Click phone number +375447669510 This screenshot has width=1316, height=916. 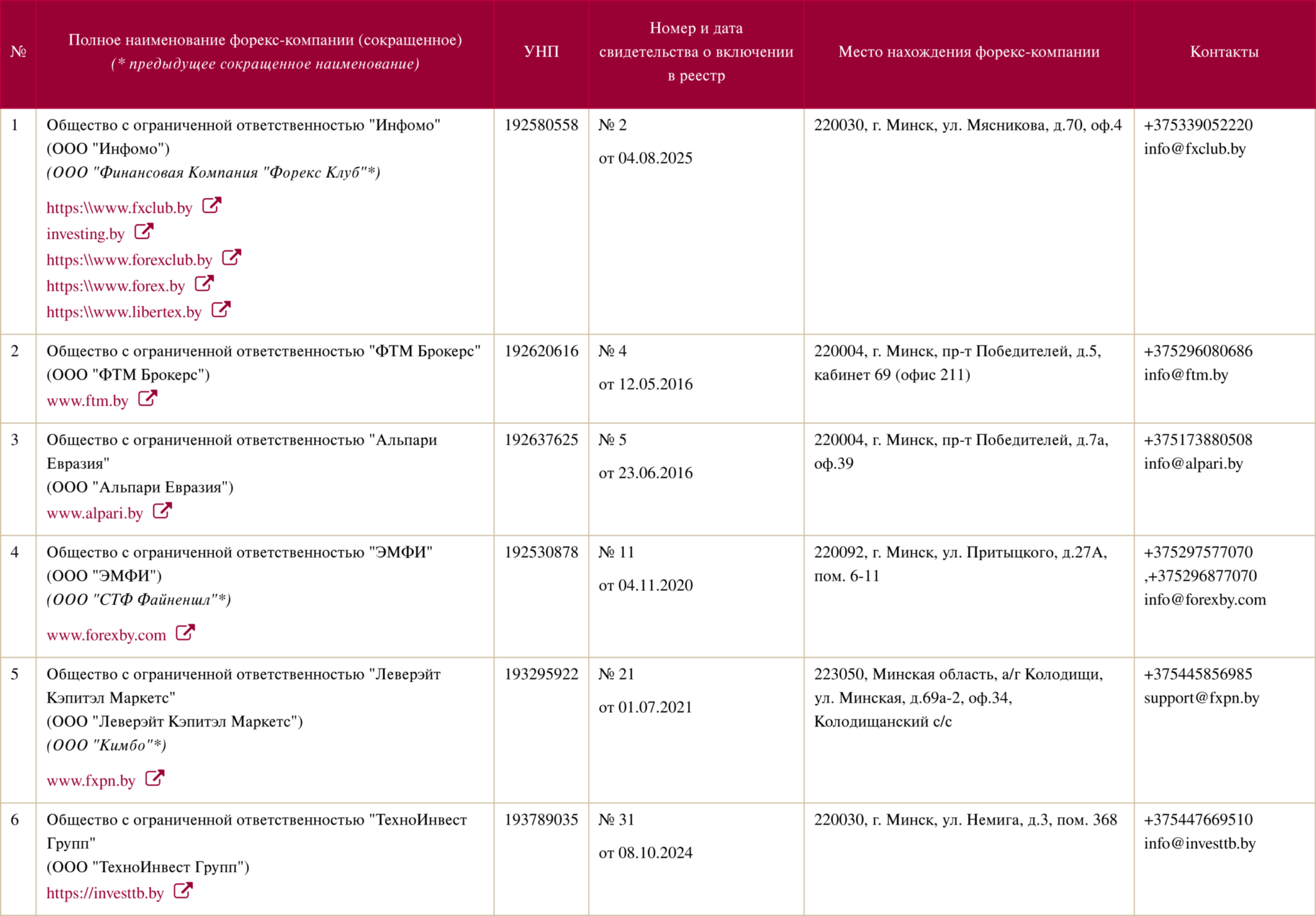[1198, 820]
